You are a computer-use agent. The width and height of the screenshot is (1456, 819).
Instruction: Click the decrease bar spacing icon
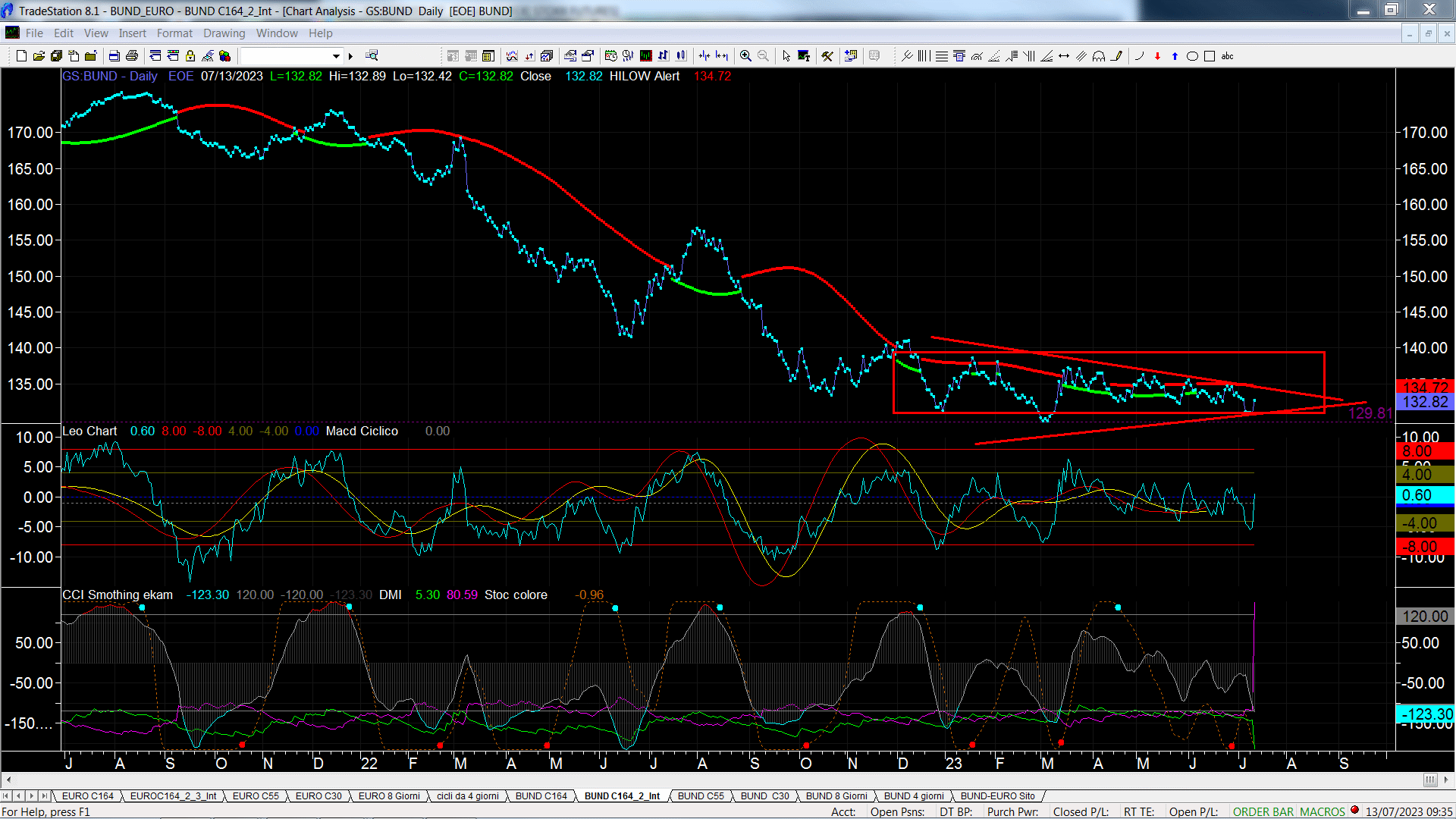(x=704, y=55)
